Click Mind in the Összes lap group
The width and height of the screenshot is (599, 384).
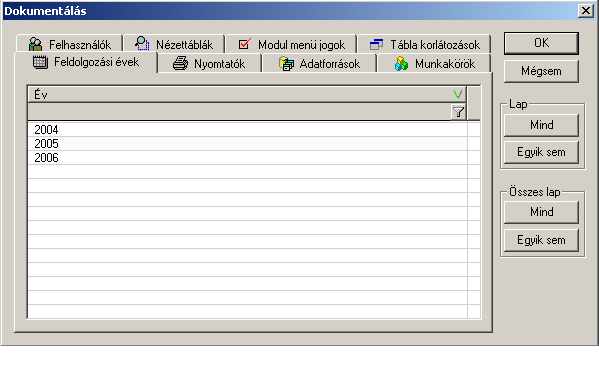pos(541,212)
